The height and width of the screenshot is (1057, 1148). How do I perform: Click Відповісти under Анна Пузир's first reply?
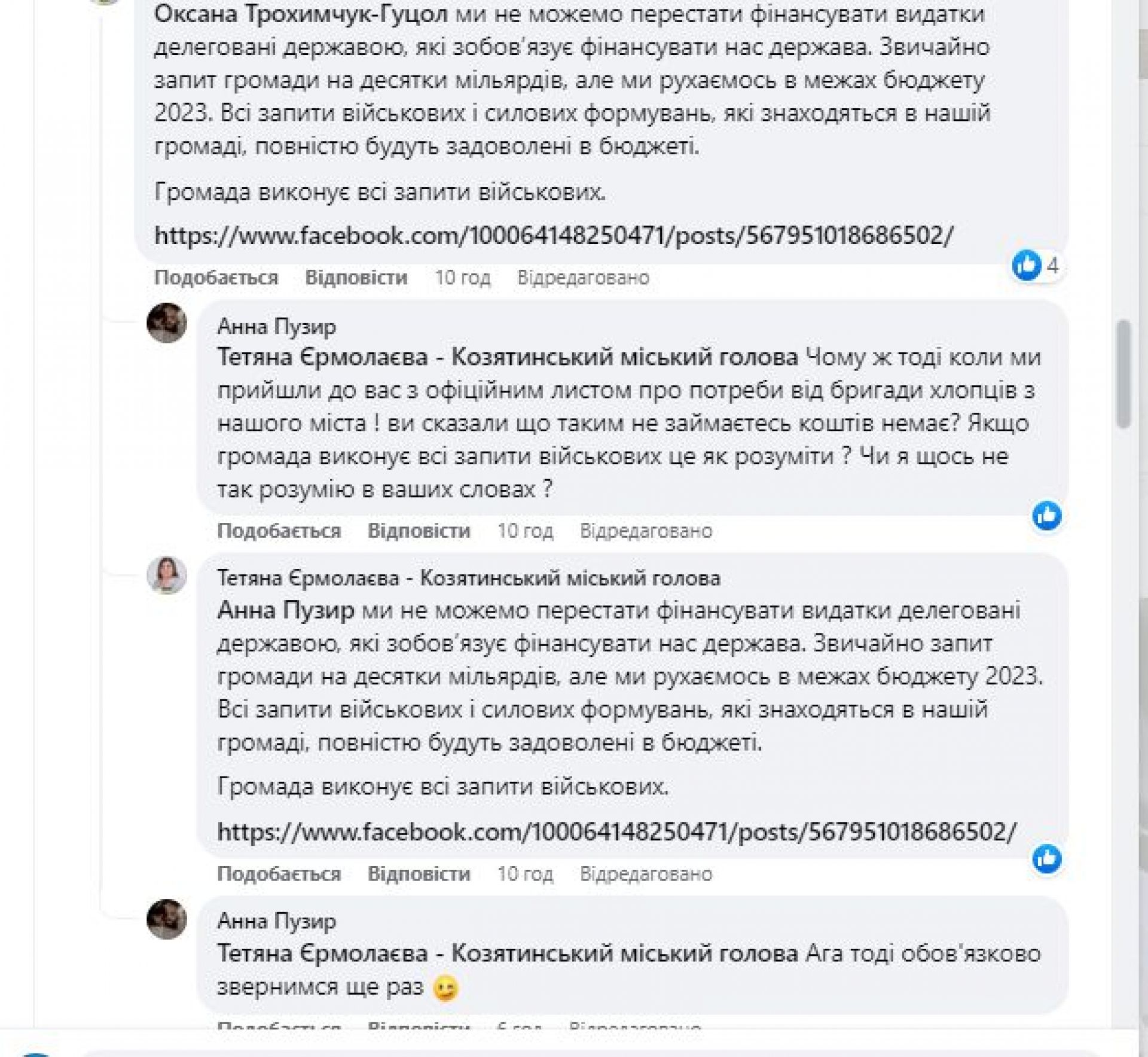419,531
